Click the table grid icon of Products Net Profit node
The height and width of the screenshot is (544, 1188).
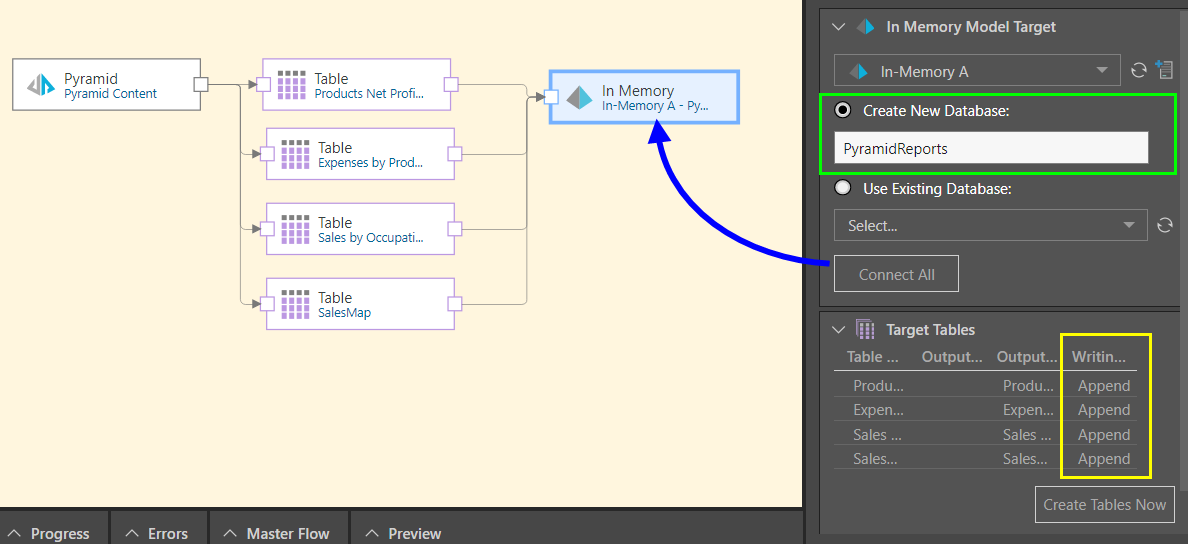tap(291, 85)
